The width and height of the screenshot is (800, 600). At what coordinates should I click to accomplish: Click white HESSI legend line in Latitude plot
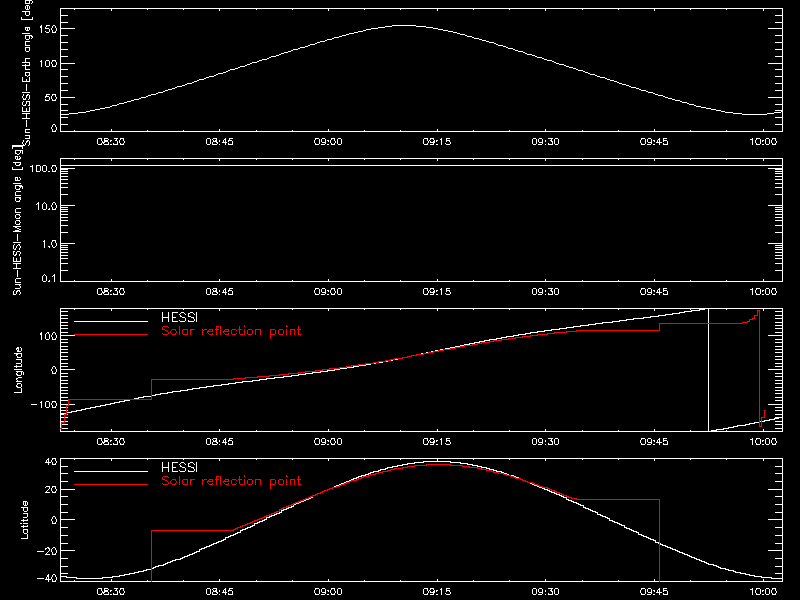click(x=111, y=471)
